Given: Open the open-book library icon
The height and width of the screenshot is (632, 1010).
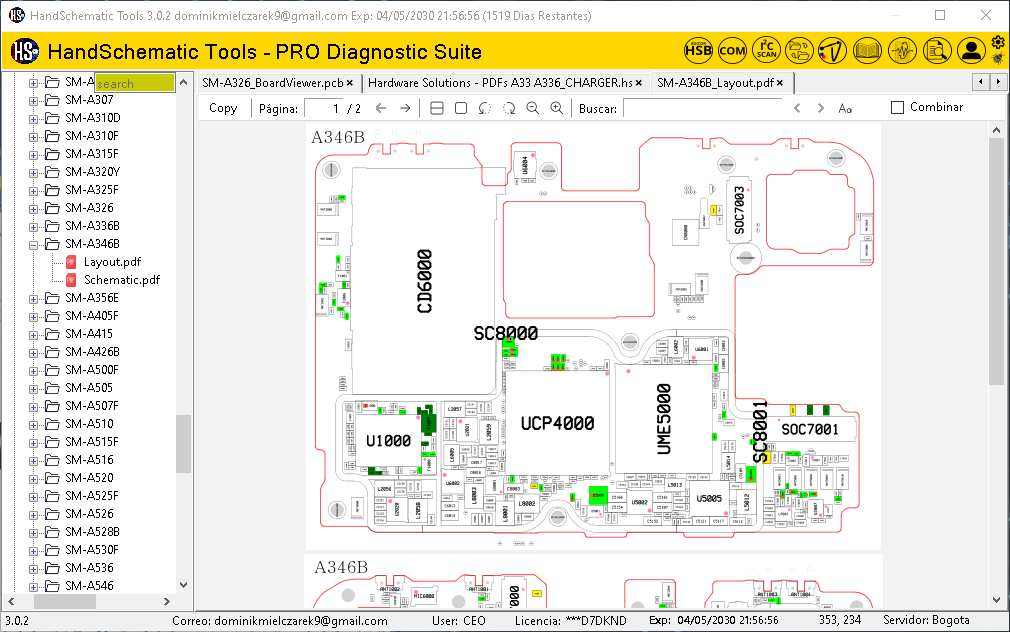Looking at the screenshot, I should (867, 50).
